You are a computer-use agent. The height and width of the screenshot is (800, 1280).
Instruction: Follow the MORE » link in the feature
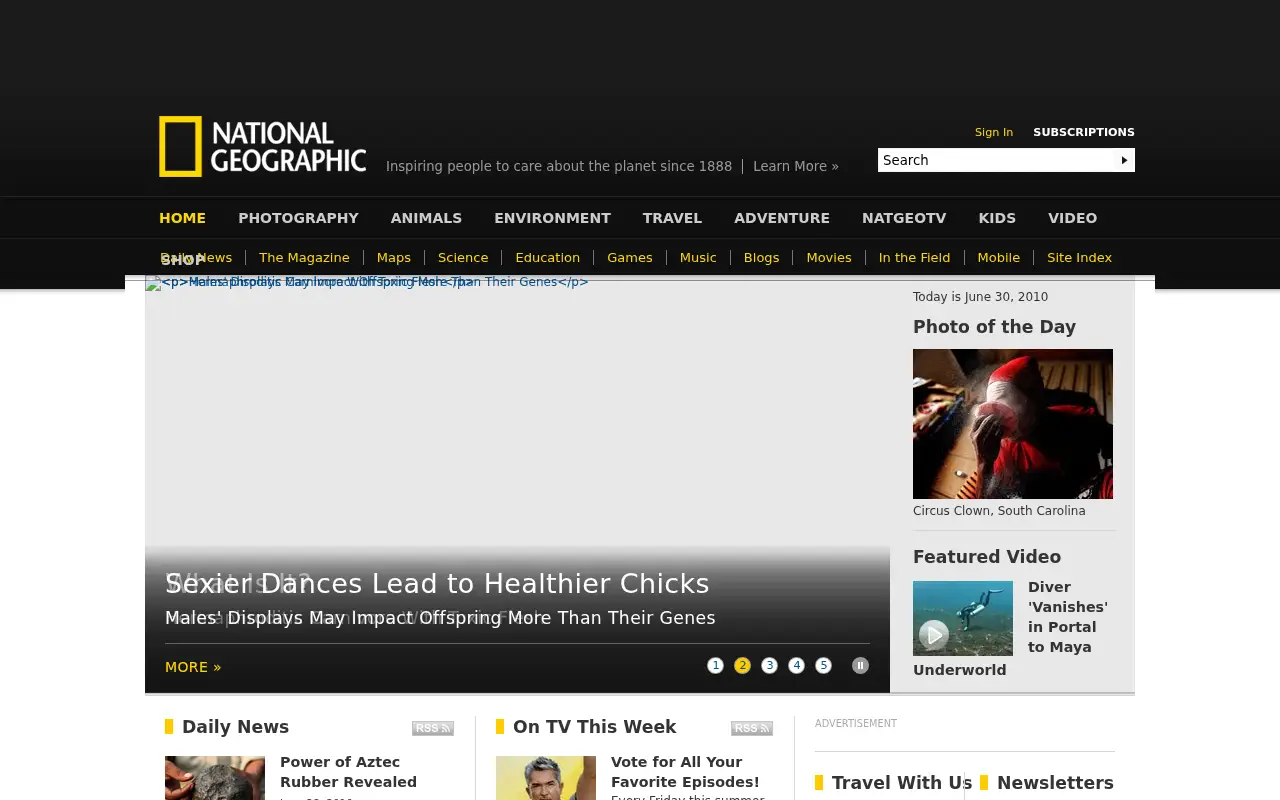(193, 667)
